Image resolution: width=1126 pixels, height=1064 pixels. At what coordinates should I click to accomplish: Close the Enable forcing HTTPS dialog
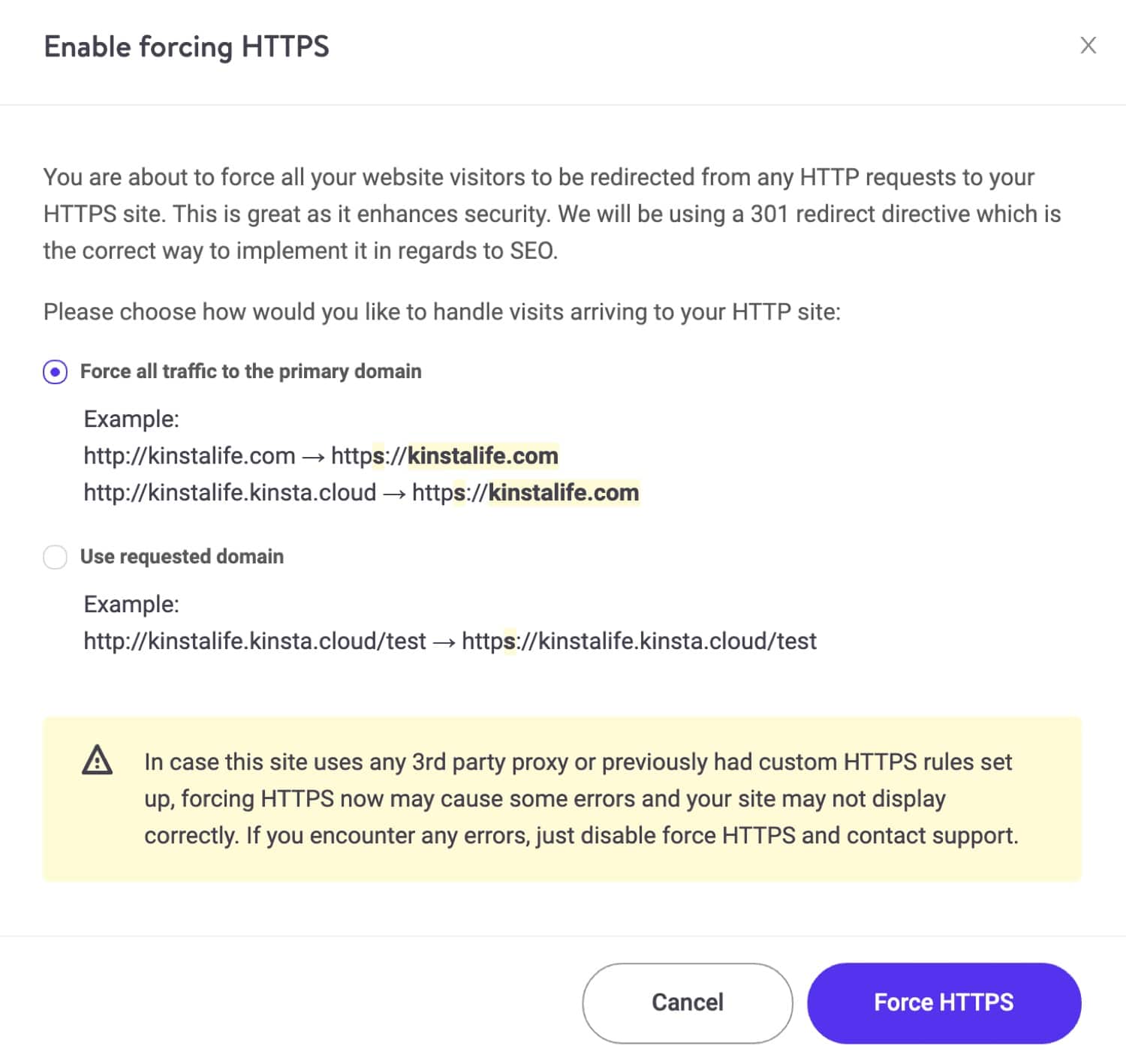pyautogui.click(x=1088, y=46)
